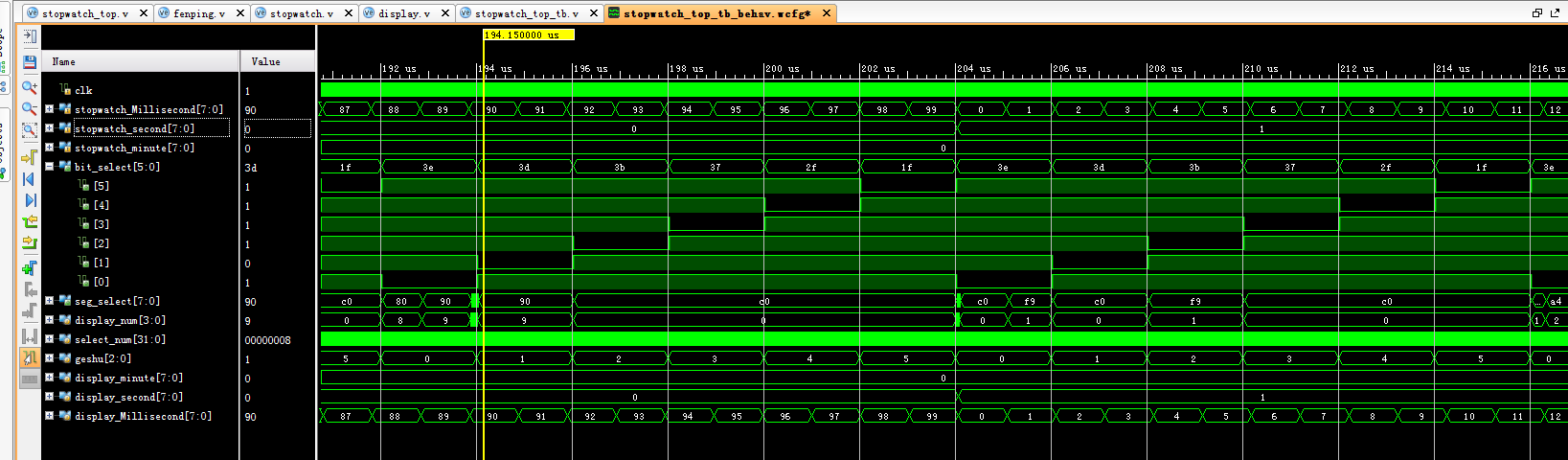Click the 200 us mark on the time ruler
The width and height of the screenshot is (1568, 460).
pos(782,69)
